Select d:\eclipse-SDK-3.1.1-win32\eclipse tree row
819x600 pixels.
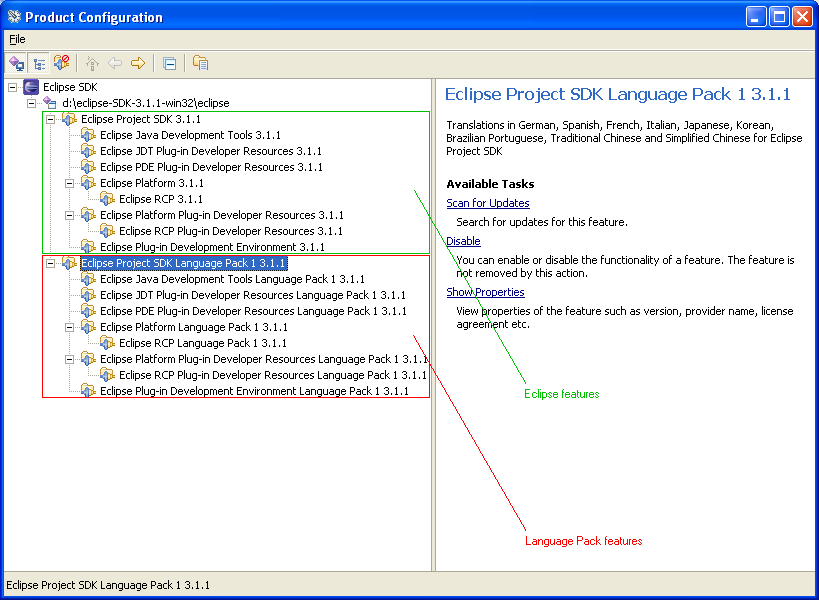146,103
